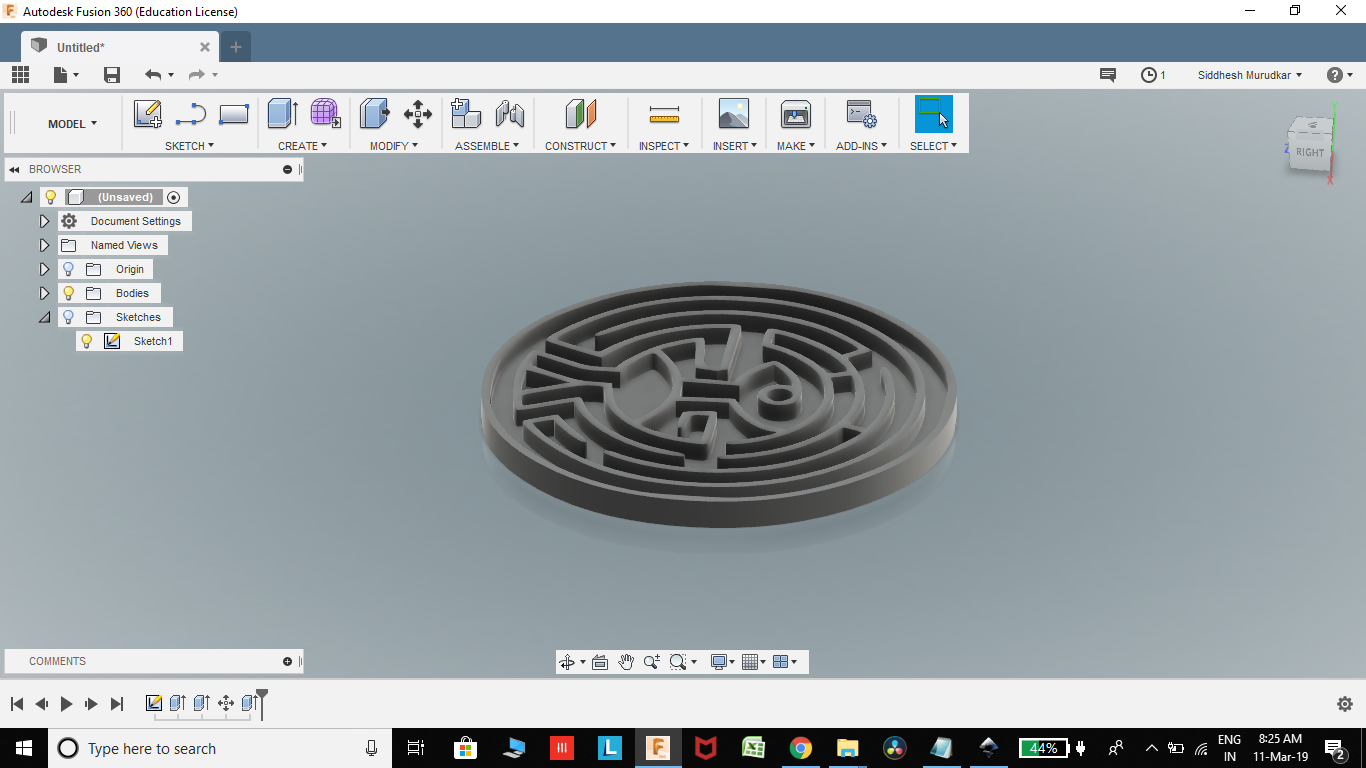The image size is (1366, 768).
Task: Click the Insert image icon above INSERT
Action: tap(734, 113)
